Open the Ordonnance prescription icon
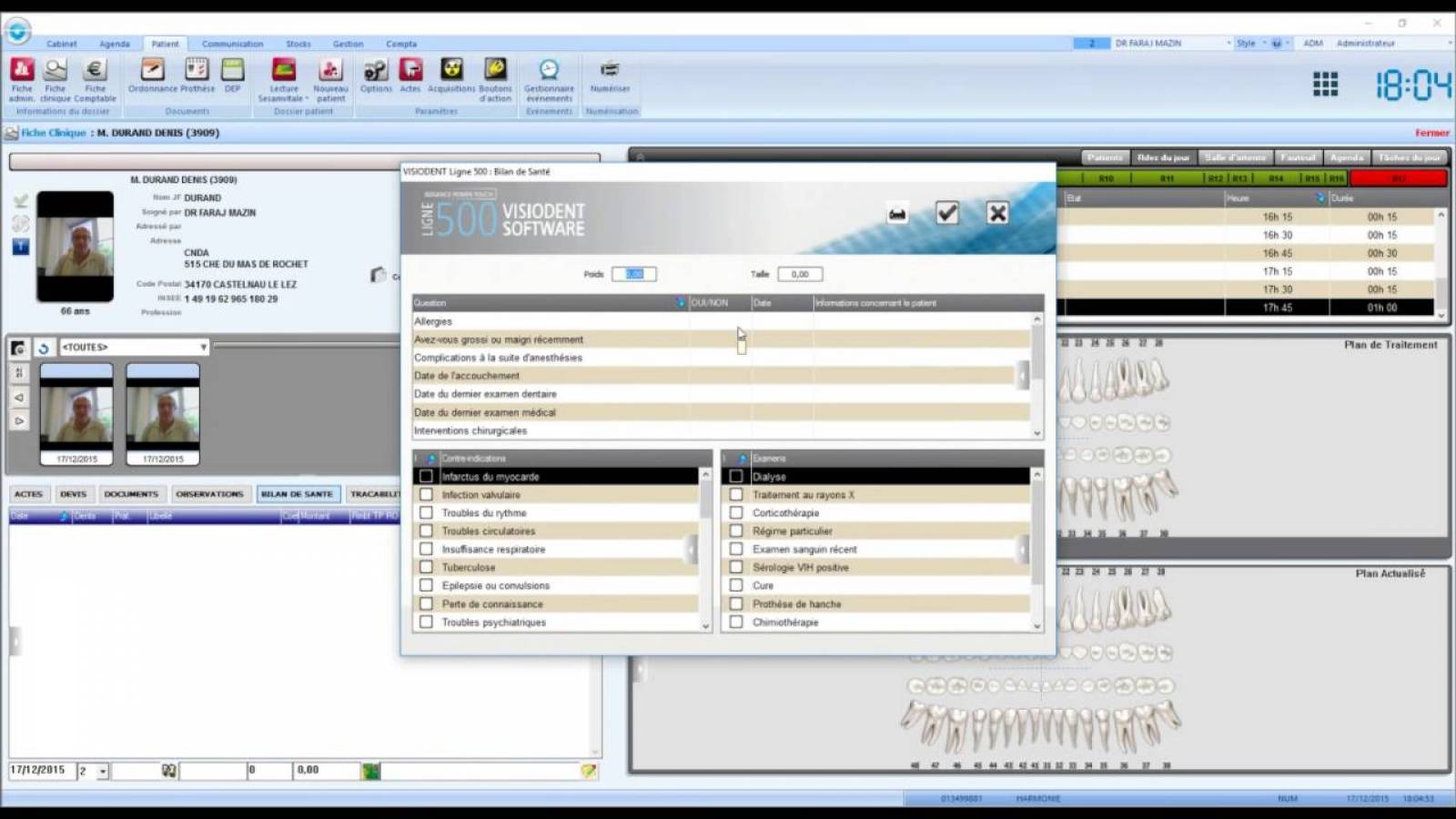 (x=152, y=71)
